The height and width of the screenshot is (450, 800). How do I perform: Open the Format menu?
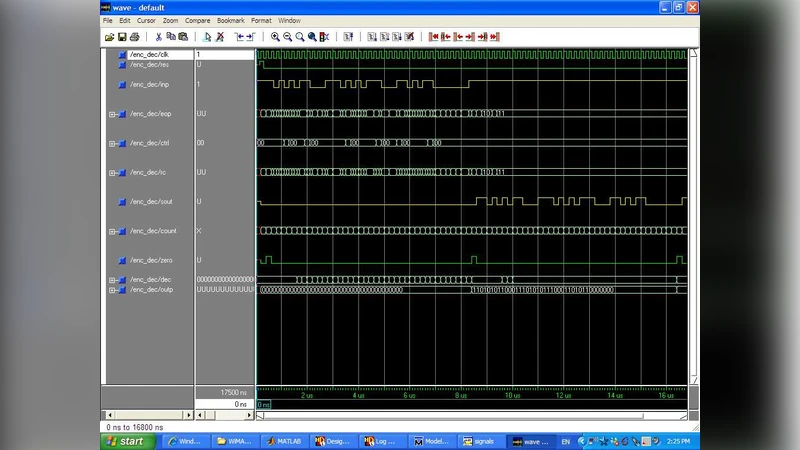pos(261,20)
